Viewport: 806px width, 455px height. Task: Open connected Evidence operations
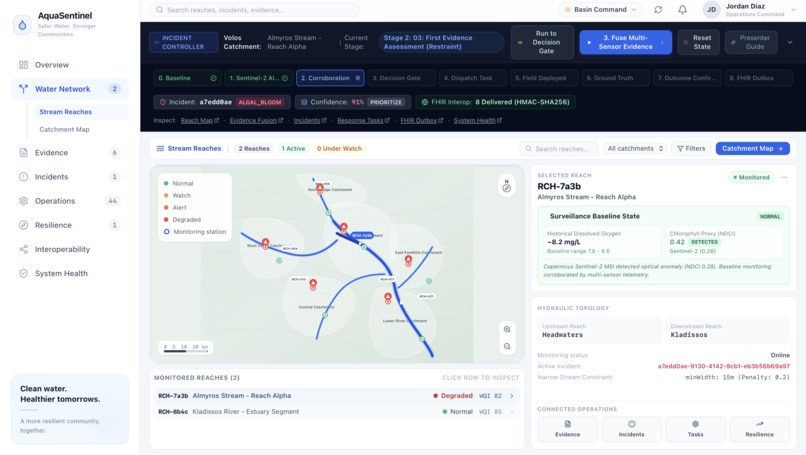pyautogui.click(x=567, y=429)
